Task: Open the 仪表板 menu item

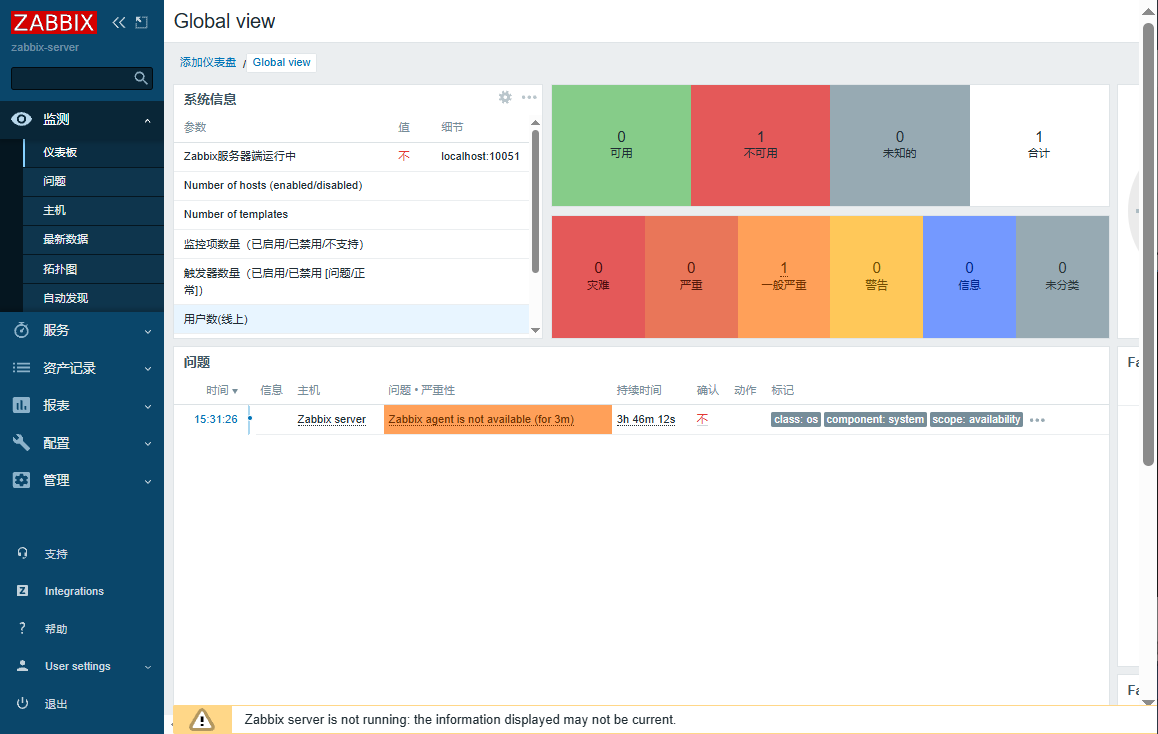Action: pos(94,152)
